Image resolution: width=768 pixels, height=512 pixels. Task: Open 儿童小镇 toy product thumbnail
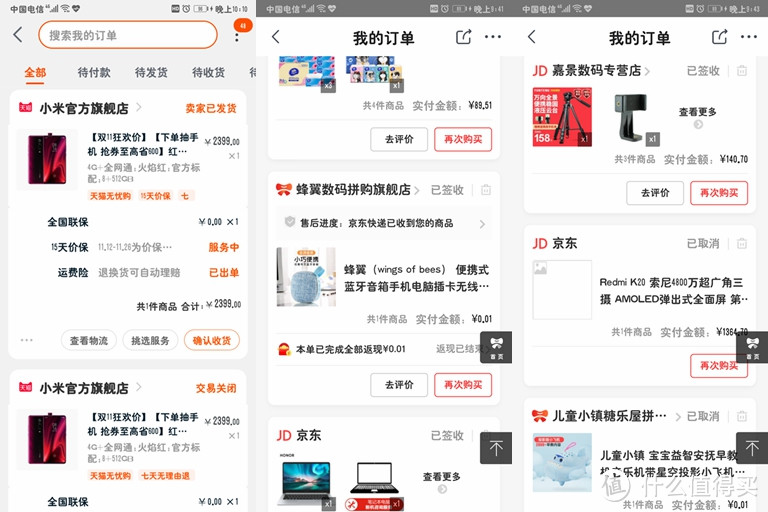tap(562, 463)
